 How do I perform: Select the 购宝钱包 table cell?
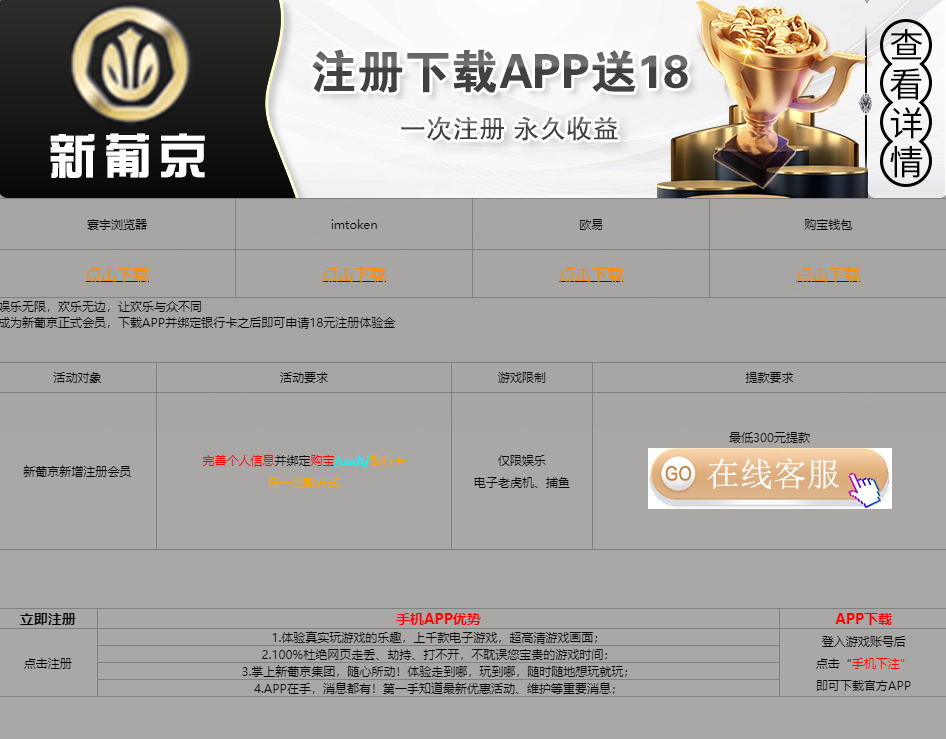(x=828, y=224)
